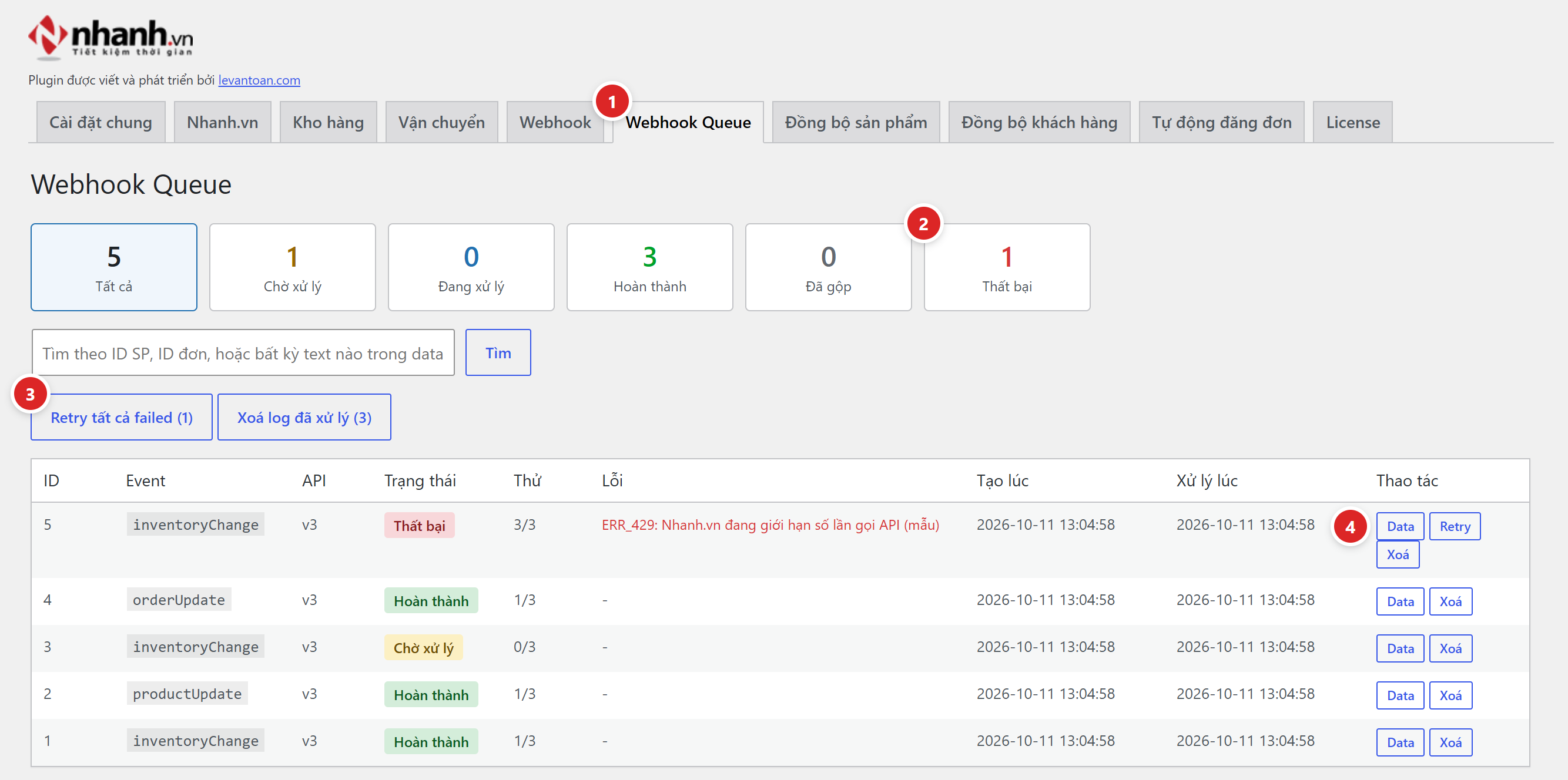Viewport: 1568px width, 780px height.
Task: Open Data for row ID 5
Action: [x=1400, y=526]
